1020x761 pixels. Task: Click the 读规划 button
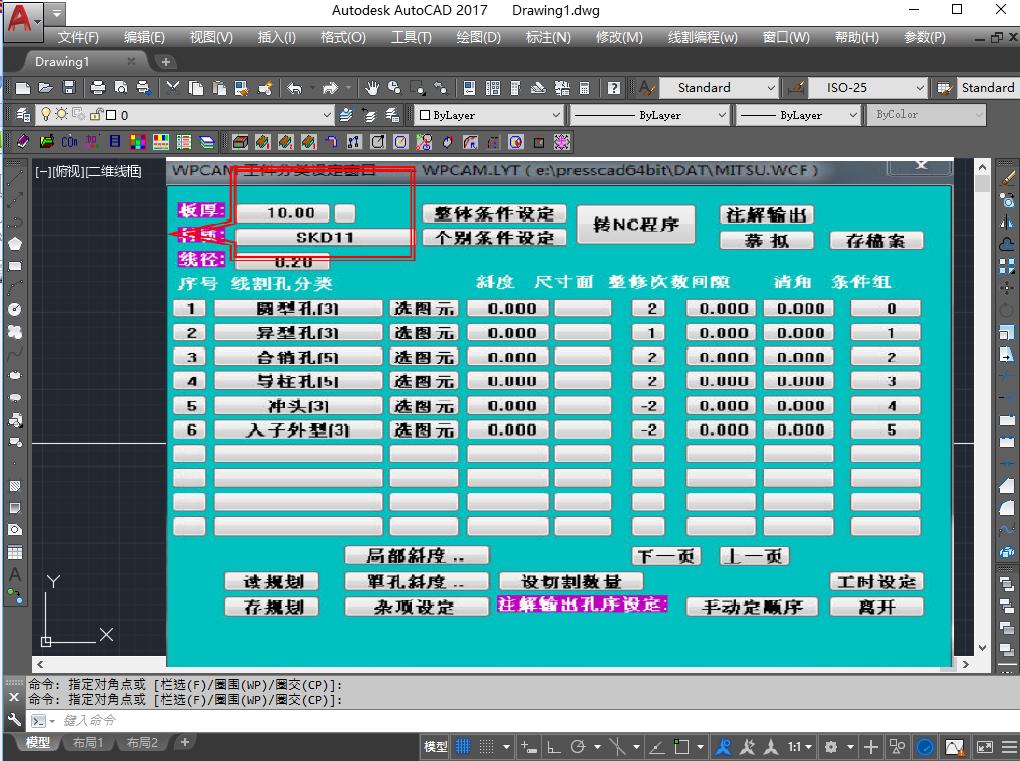pyautogui.click(x=273, y=581)
